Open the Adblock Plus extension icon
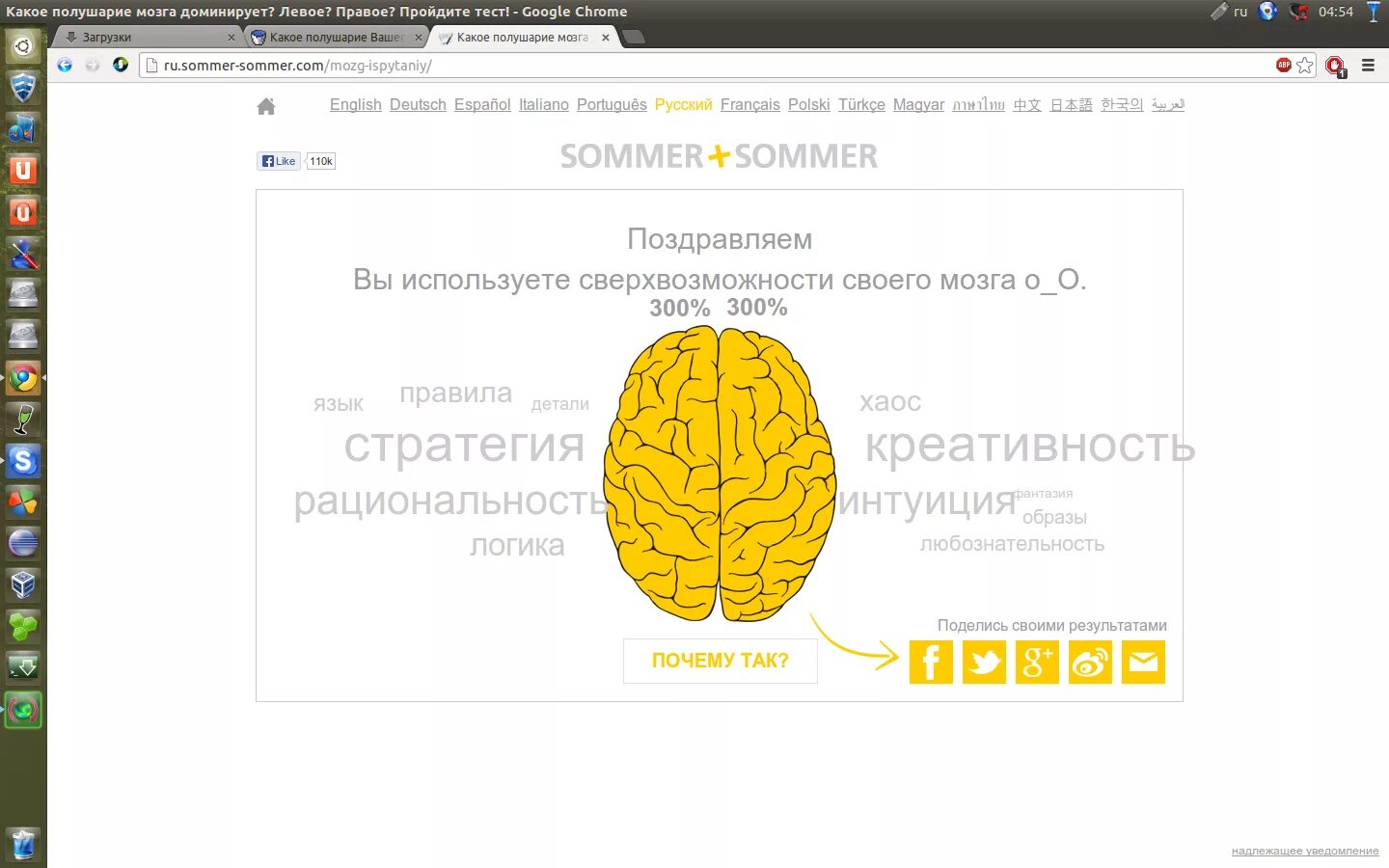The width and height of the screenshot is (1389, 868). point(1284,65)
